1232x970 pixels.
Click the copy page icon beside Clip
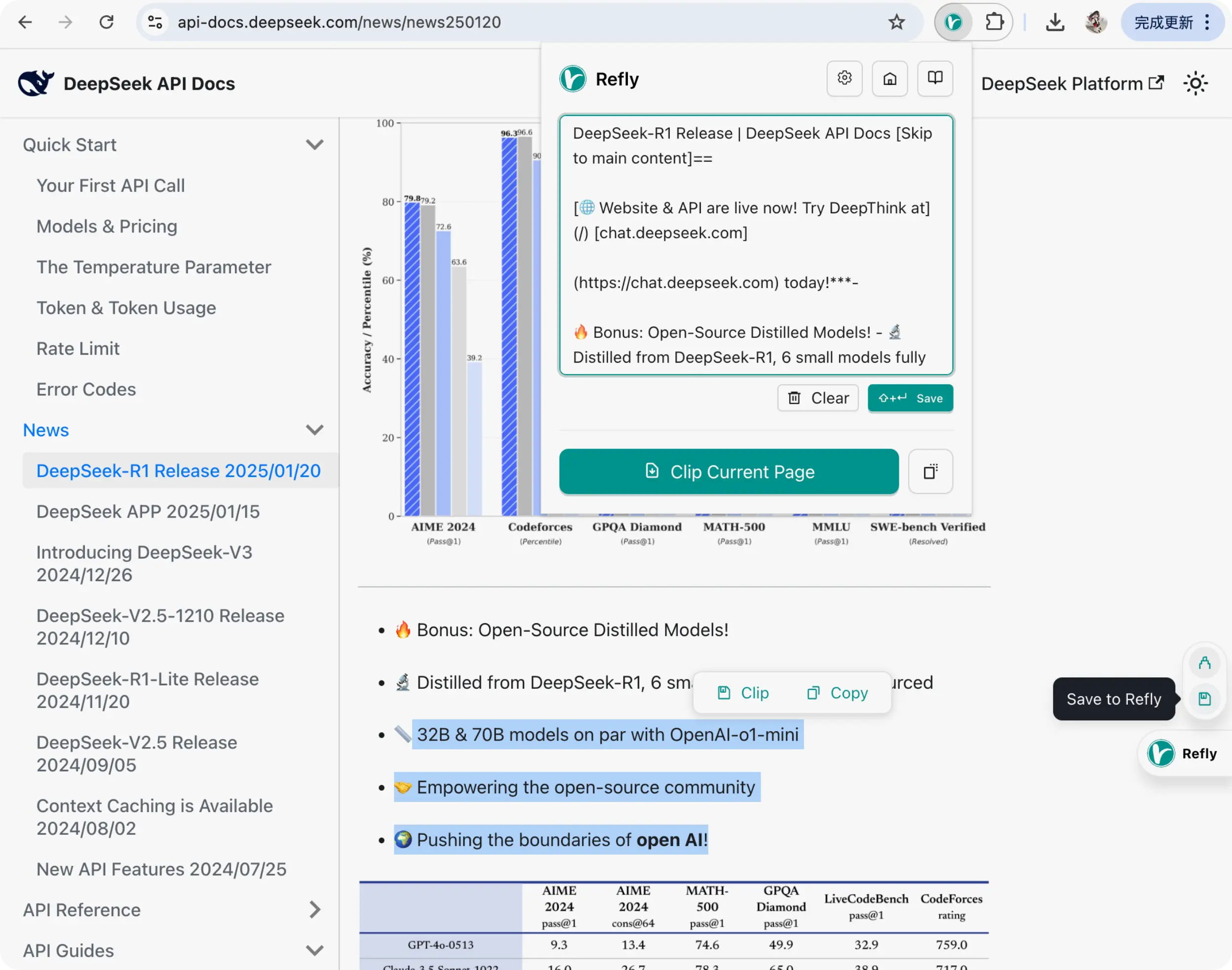pyautogui.click(x=930, y=471)
